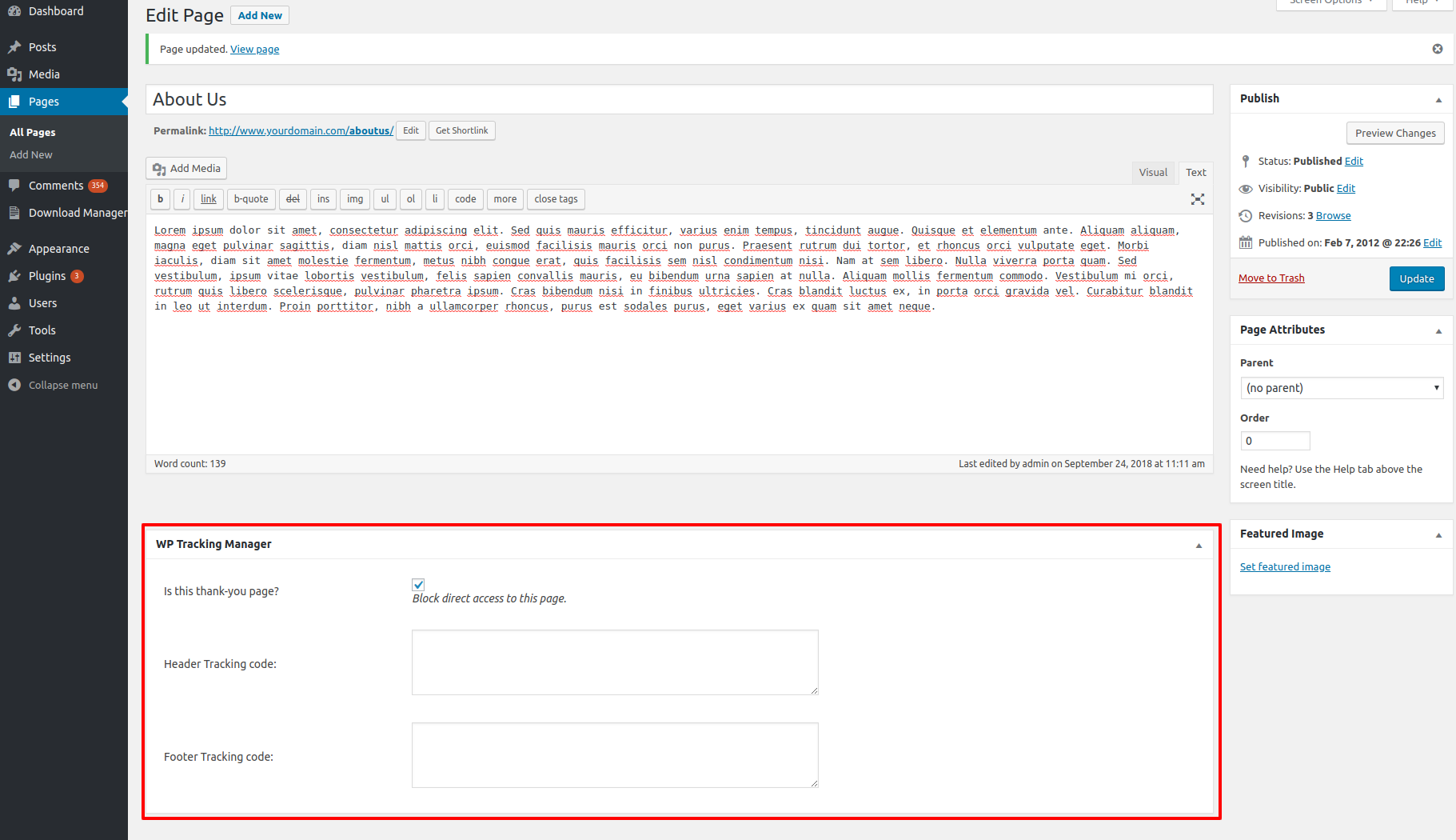Screen dimensions: 1456x840
Task: Click the Footer Tracking code textarea
Action: [615, 755]
